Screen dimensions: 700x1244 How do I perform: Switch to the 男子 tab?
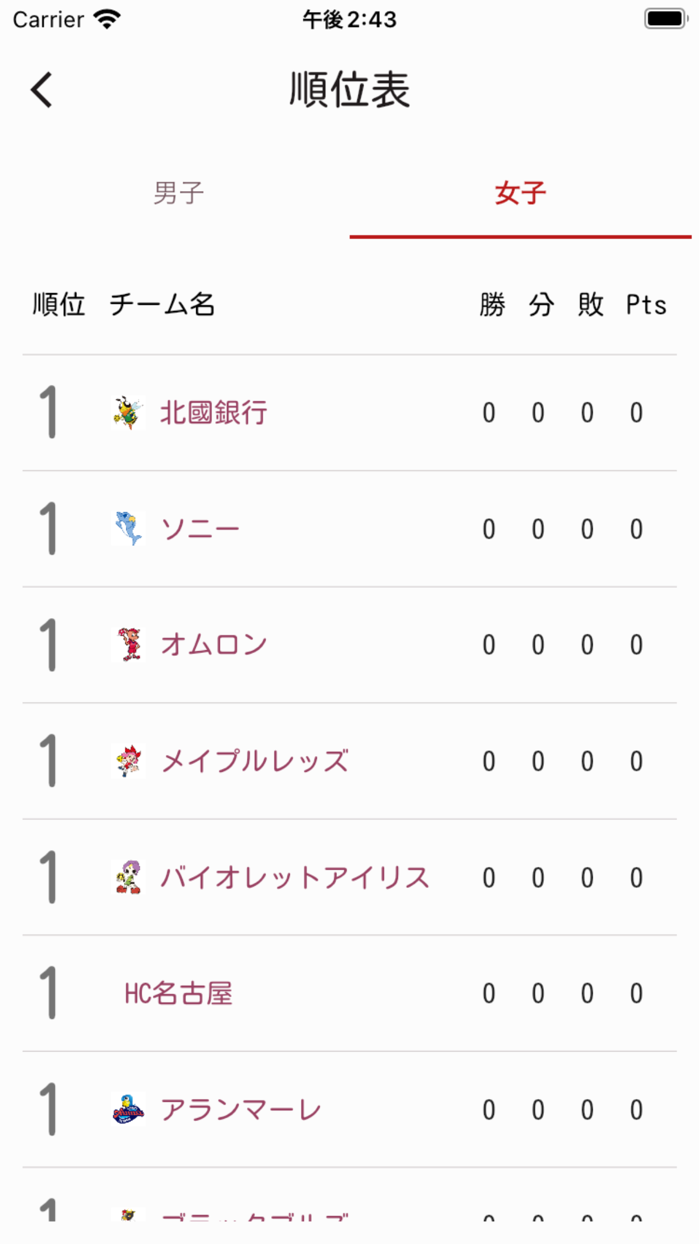tap(178, 192)
